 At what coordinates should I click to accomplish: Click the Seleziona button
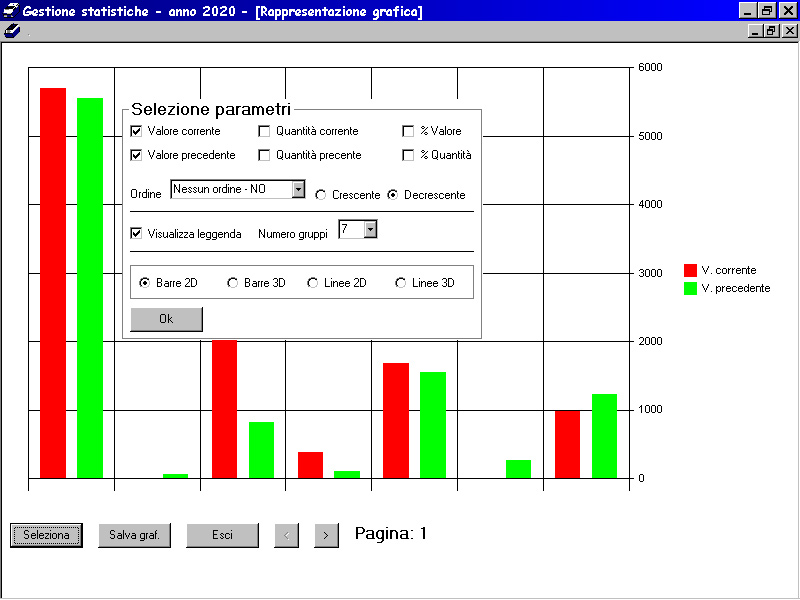pyautogui.click(x=46, y=535)
